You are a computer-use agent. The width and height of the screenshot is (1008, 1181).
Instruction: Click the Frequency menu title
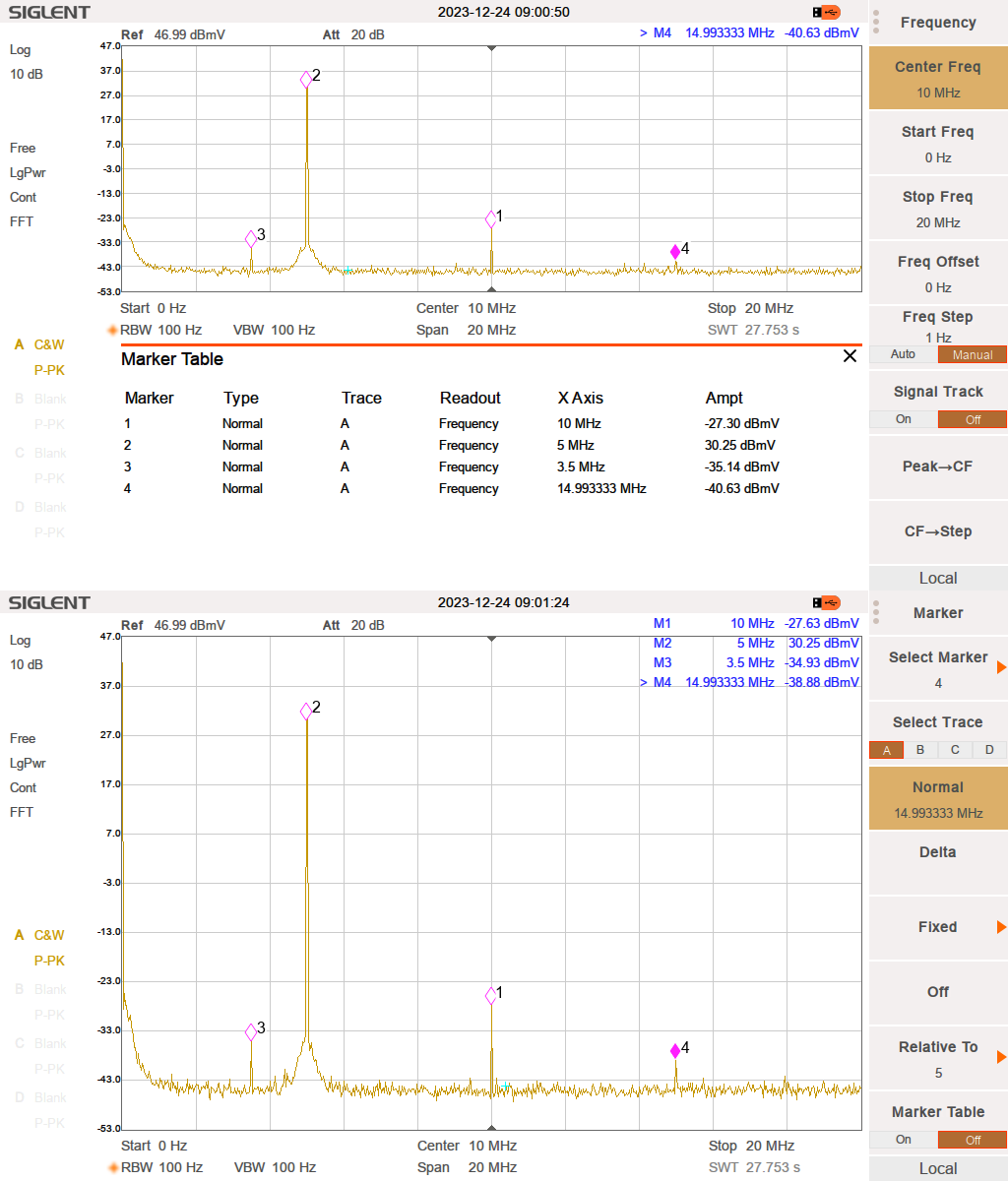[938, 23]
